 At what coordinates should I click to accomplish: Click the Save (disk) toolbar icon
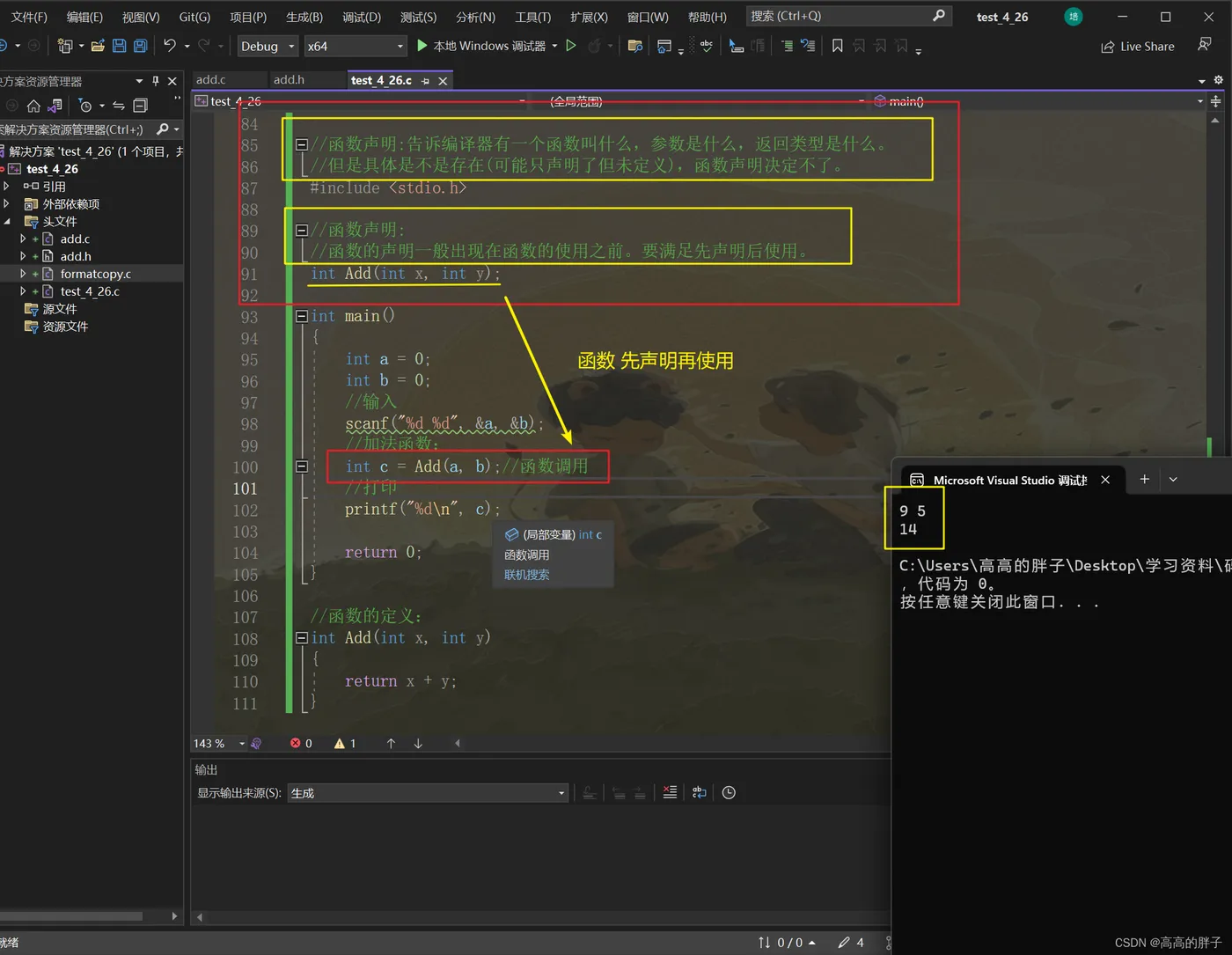pos(119,46)
